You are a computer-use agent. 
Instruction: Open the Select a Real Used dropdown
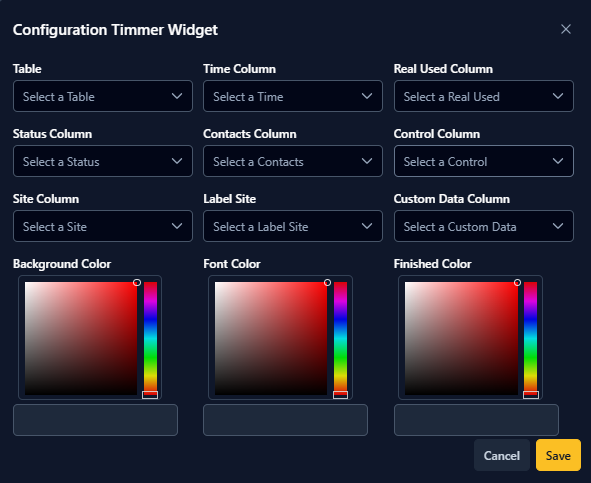(x=484, y=96)
